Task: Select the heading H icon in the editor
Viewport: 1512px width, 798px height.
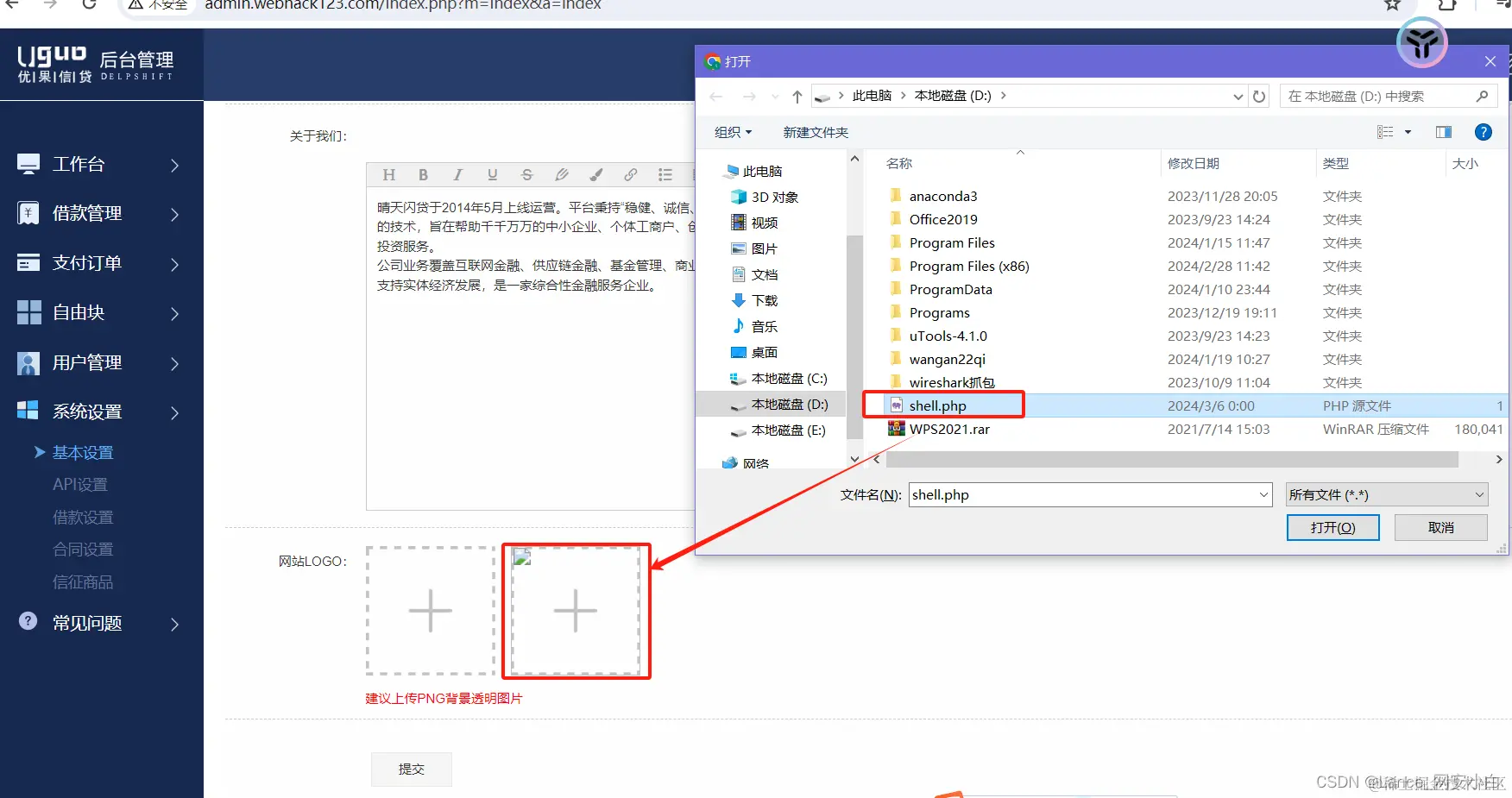Action: [388, 174]
